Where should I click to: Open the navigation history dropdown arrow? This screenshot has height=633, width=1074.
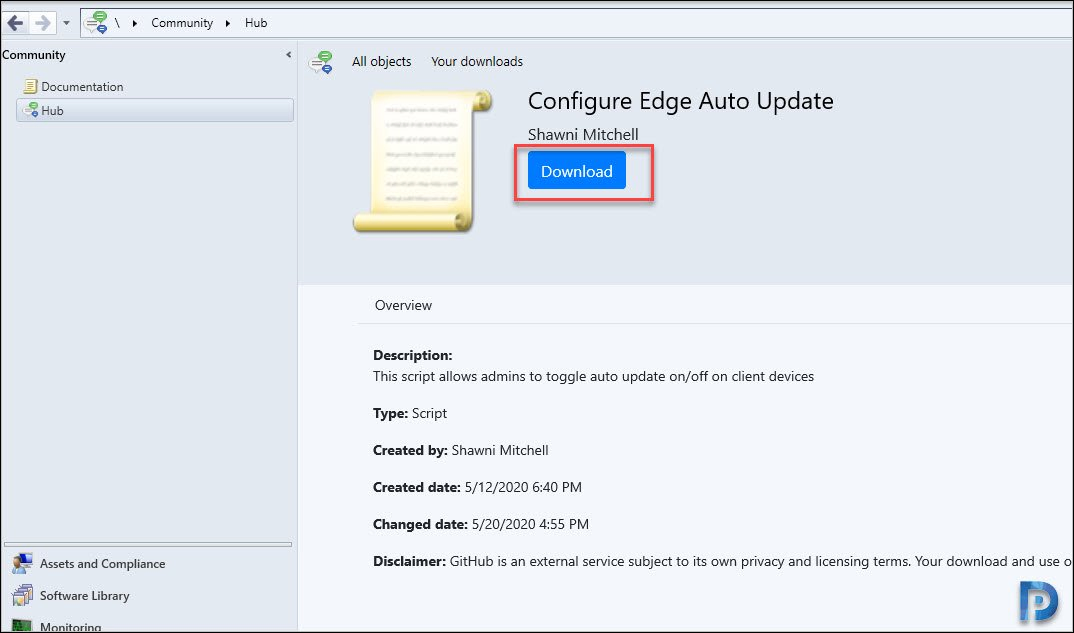tap(66, 23)
